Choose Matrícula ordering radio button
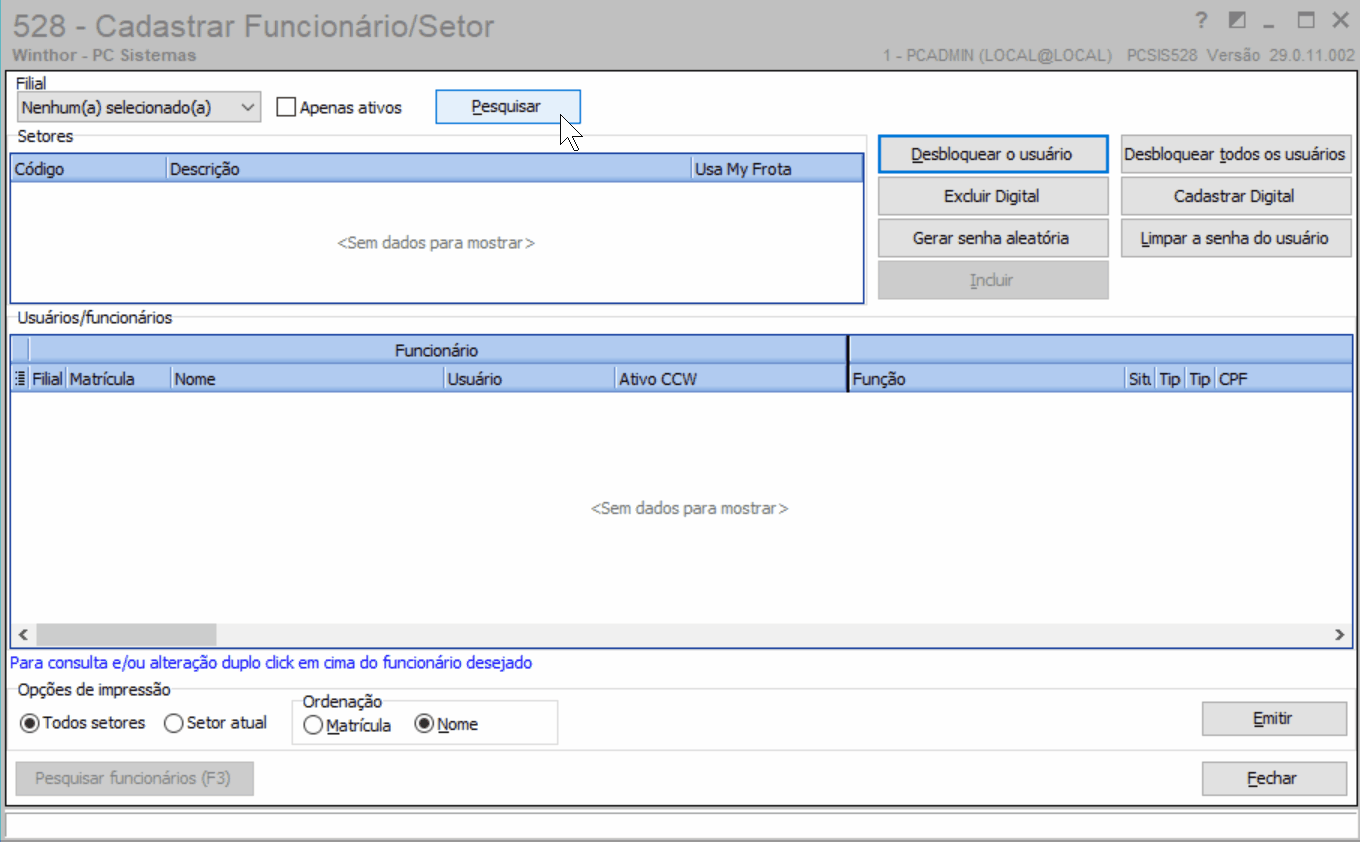 coord(313,725)
